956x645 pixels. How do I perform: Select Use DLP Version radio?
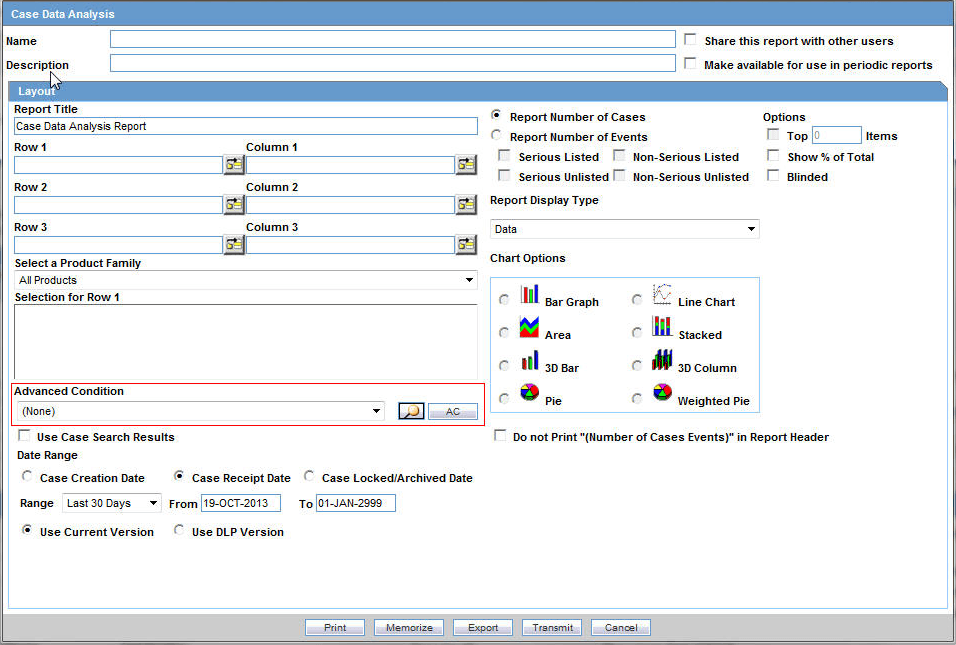click(x=179, y=530)
